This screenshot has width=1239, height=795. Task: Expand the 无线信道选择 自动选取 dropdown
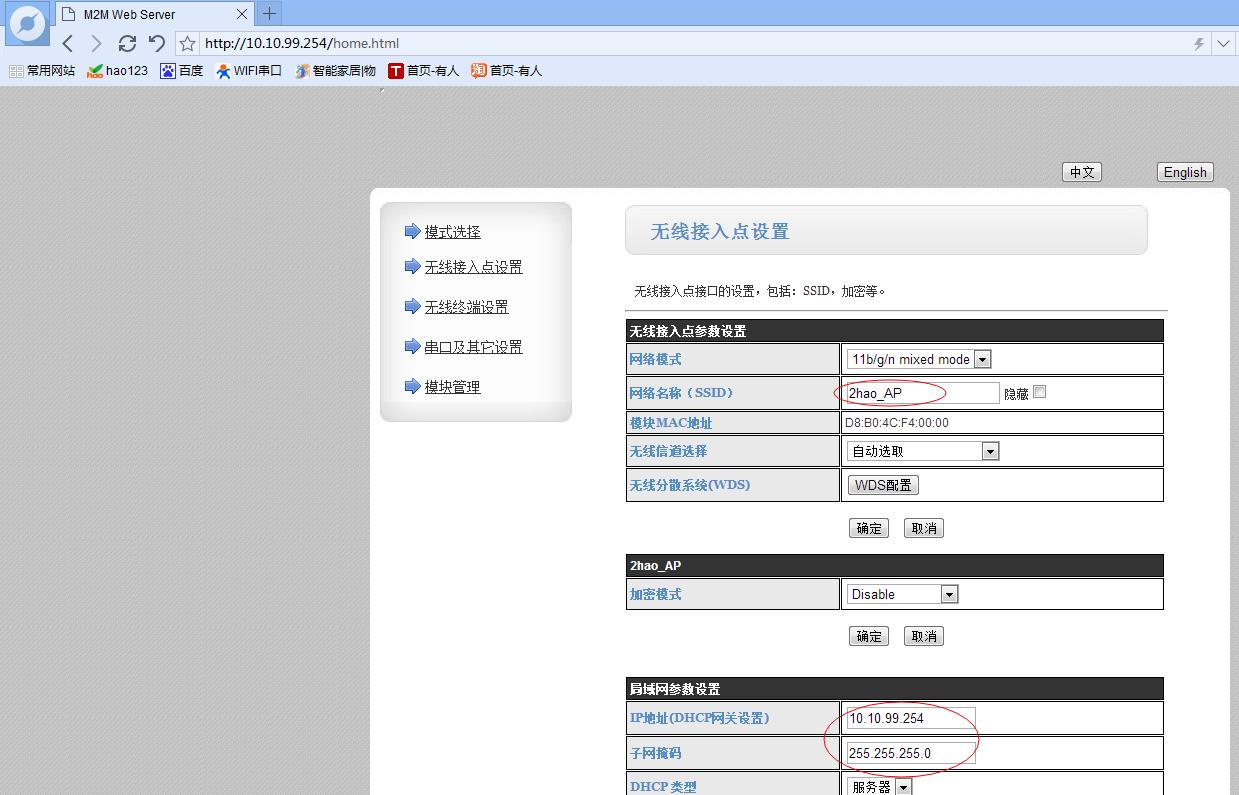(922, 451)
